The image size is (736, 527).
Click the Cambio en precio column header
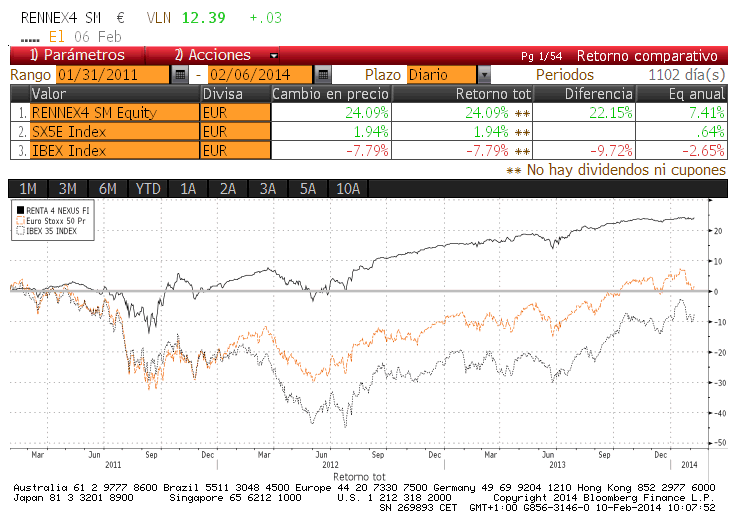(330, 94)
